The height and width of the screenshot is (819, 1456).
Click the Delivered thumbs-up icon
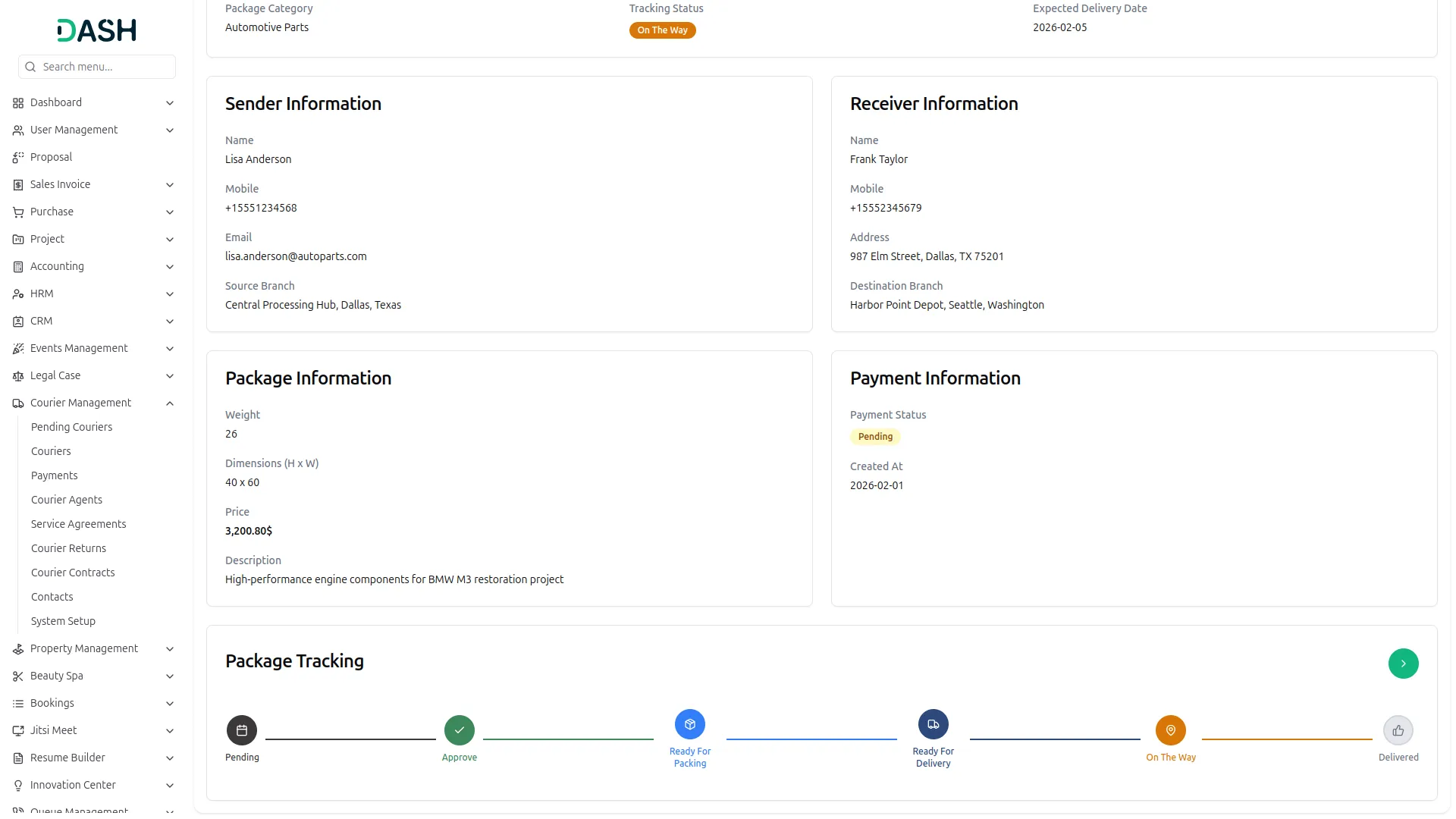[1398, 730]
